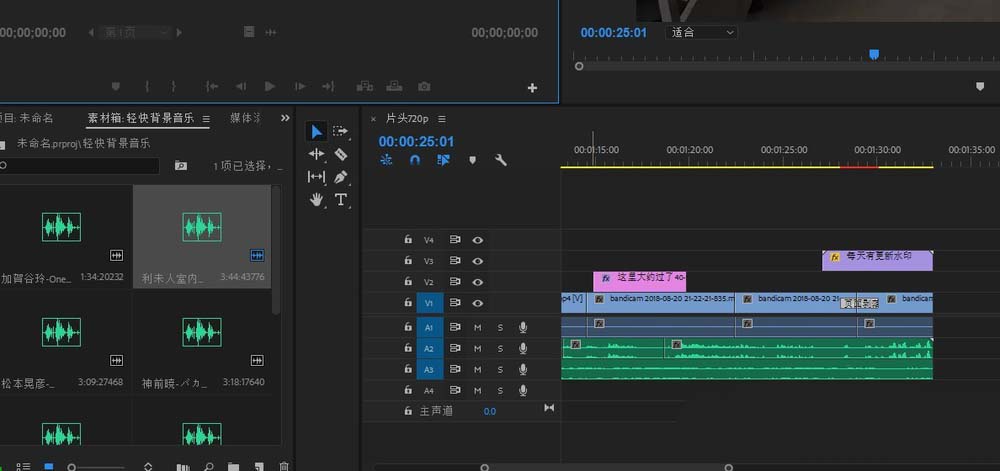Viewport: 1000px width, 471px height.
Task: Pick the Hand tool
Action: tap(316, 199)
